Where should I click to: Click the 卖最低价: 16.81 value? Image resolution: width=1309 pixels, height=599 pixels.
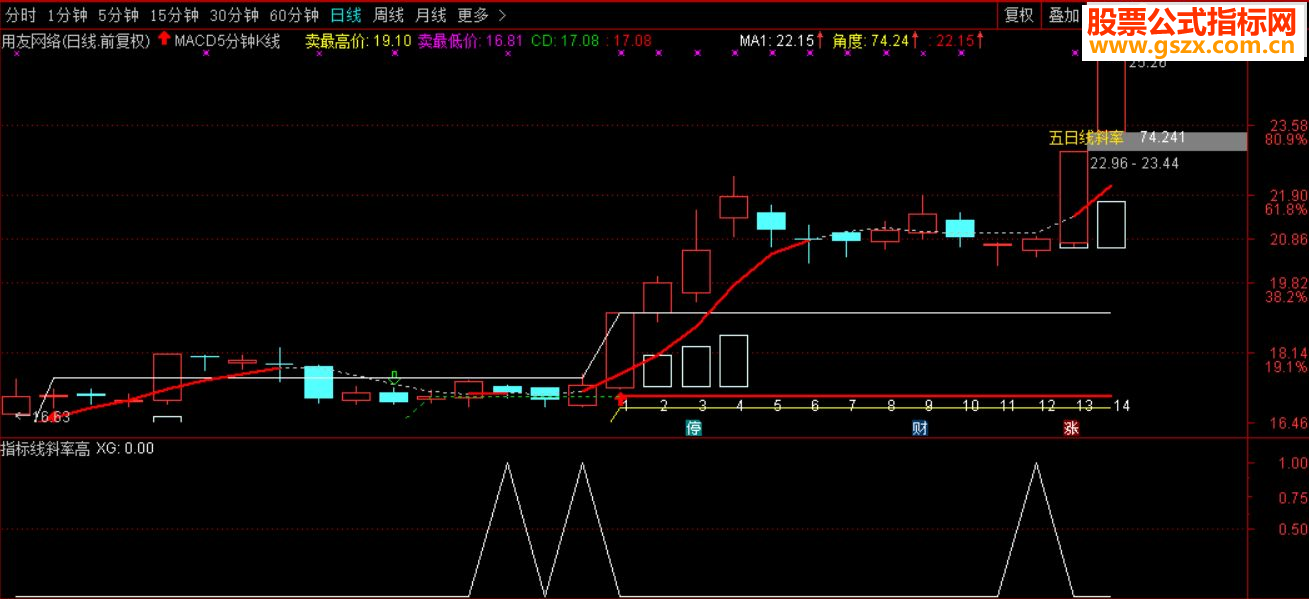(470, 41)
